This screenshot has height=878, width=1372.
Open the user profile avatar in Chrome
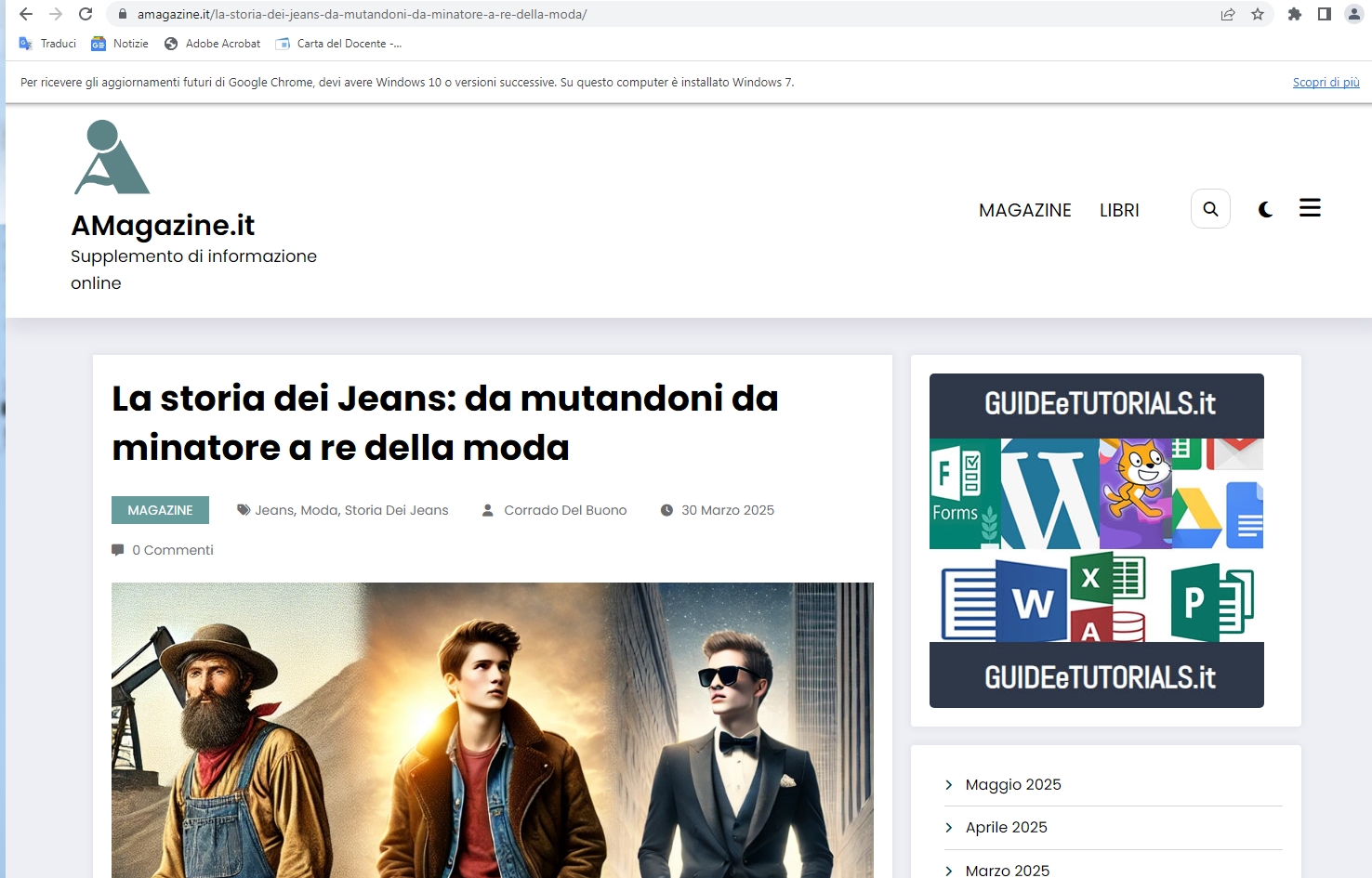pos(1353,14)
